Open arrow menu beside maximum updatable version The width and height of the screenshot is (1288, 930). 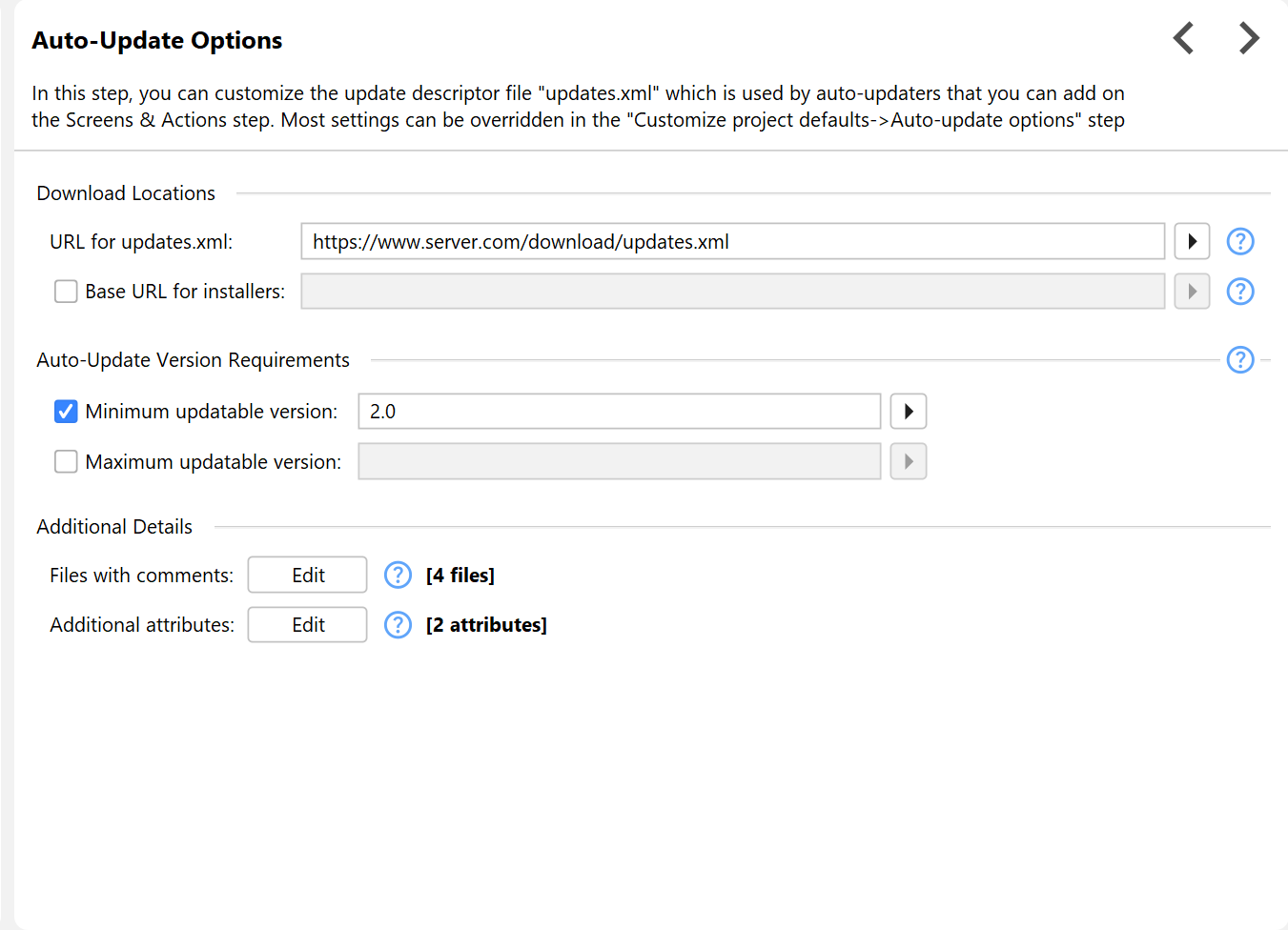click(909, 462)
